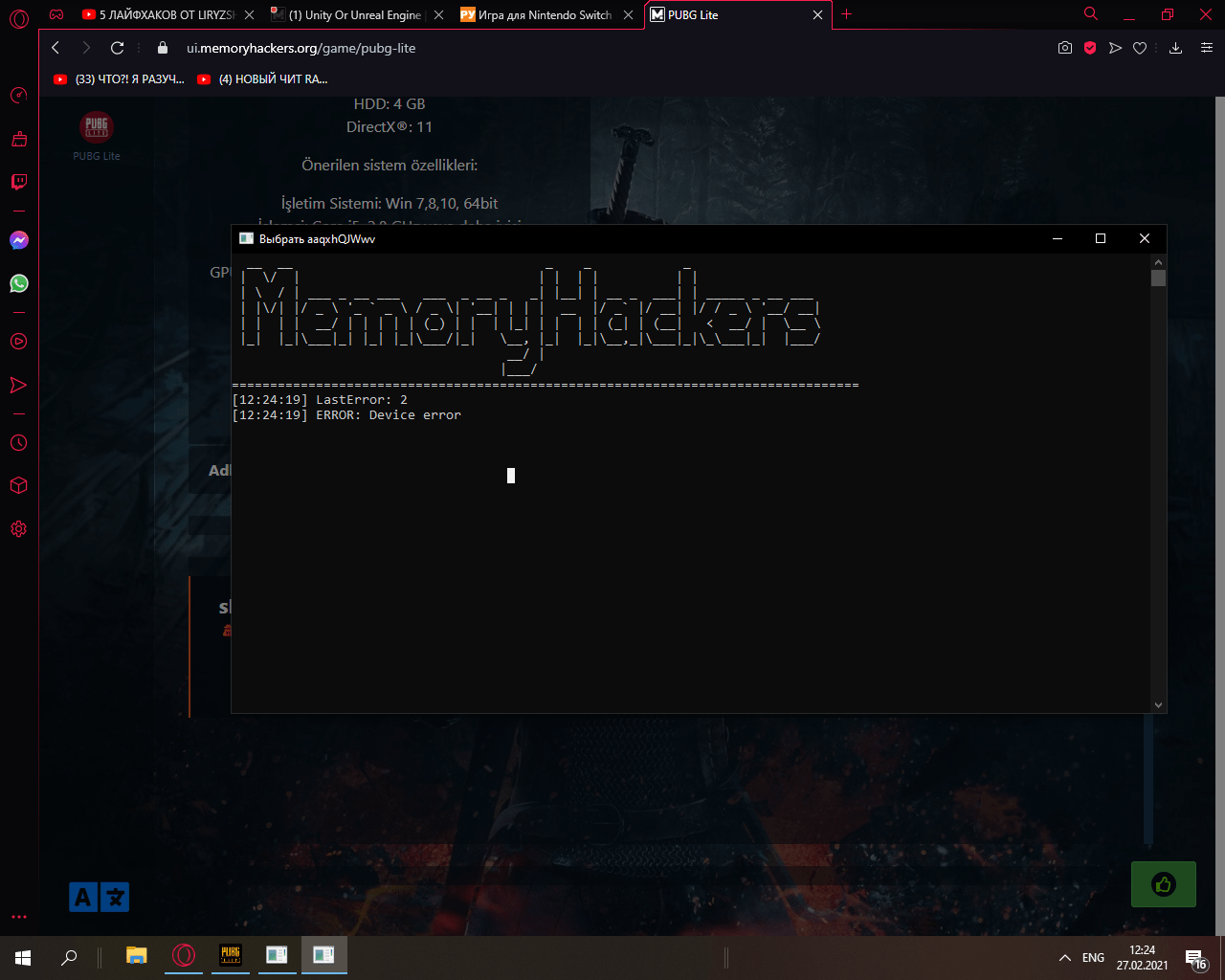1225x980 pixels.
Task: Go forward to the next page
Action: coord(86,48)
